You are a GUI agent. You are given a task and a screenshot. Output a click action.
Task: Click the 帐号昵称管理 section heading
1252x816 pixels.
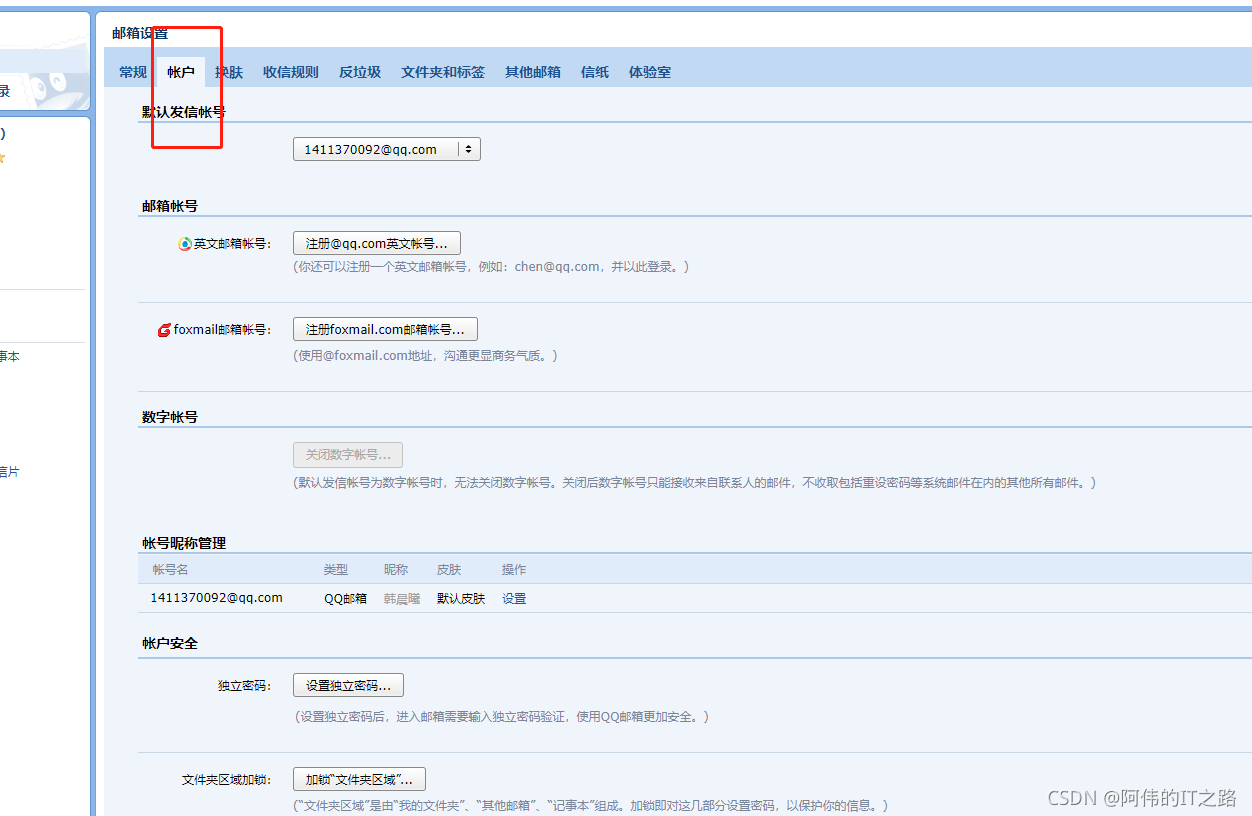tap(184, 543)
